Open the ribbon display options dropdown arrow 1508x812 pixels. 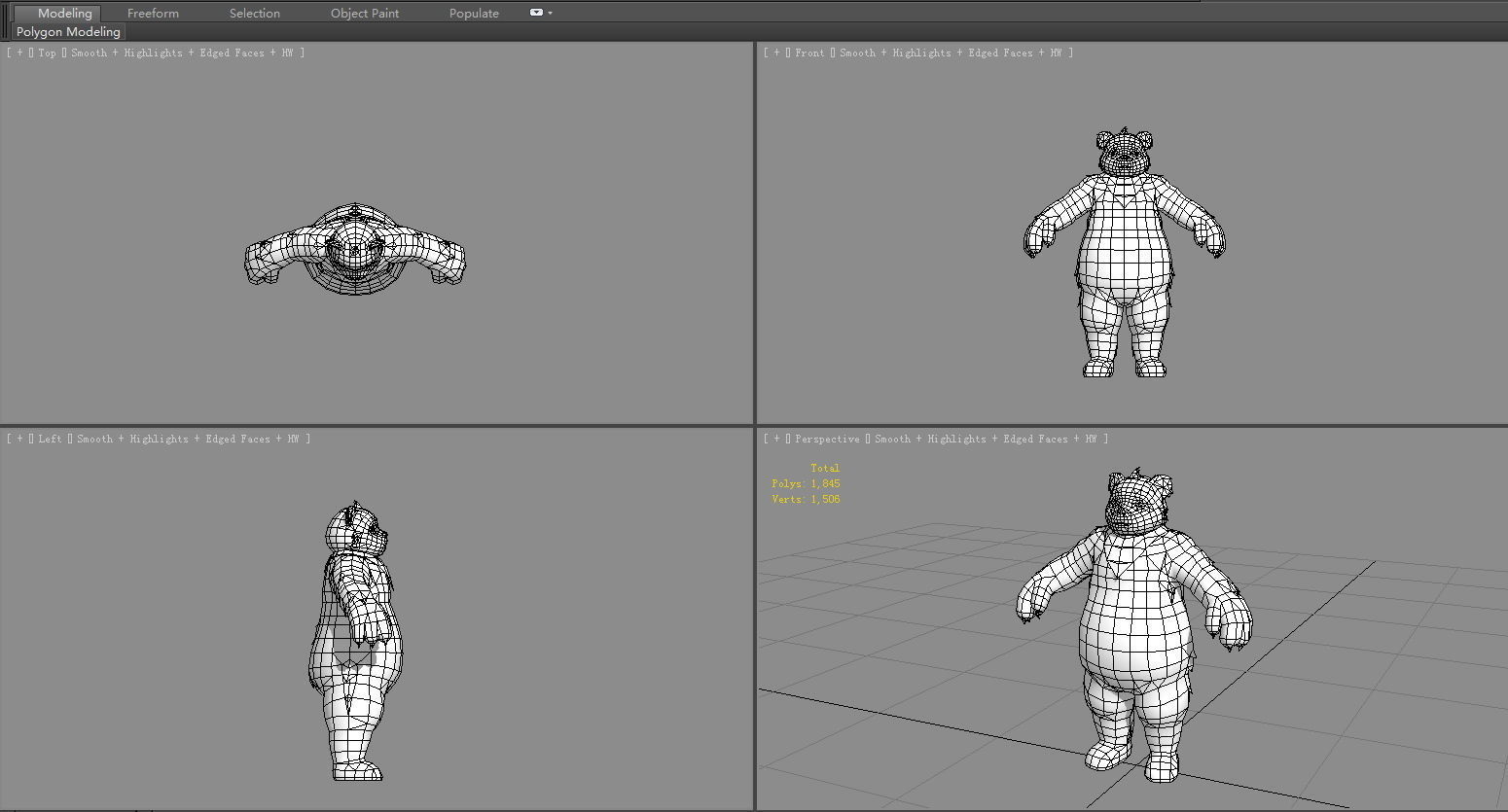tap(551, 14)
